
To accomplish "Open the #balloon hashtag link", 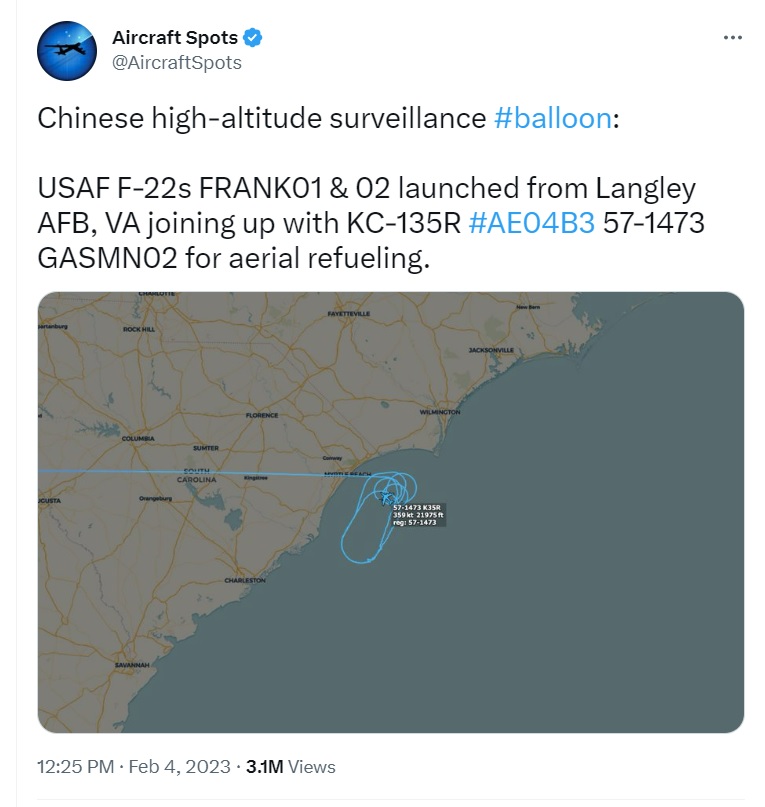I will point(553,118).
